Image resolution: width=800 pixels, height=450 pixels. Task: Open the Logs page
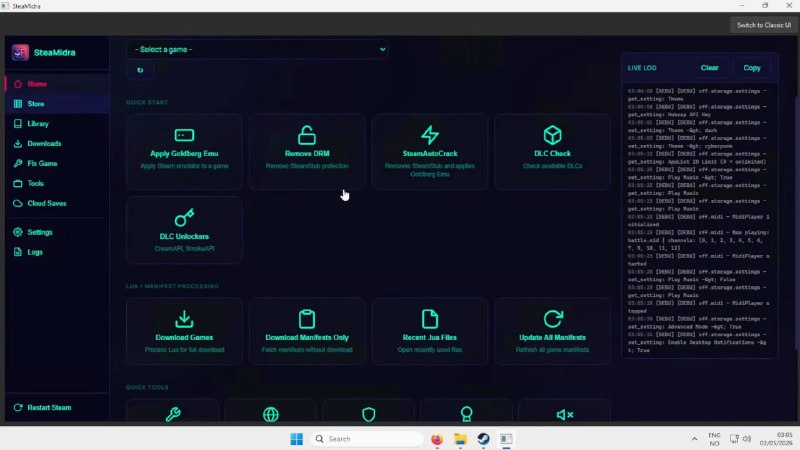point(57,252)
